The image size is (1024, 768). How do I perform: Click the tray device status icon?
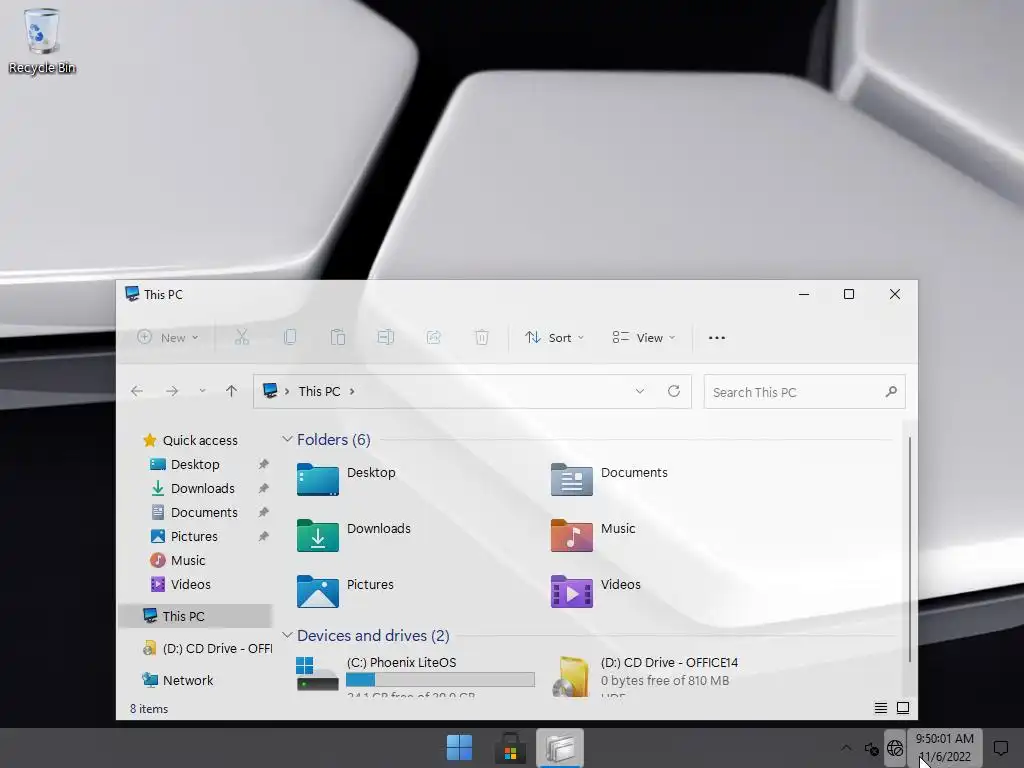click(871, 748)
